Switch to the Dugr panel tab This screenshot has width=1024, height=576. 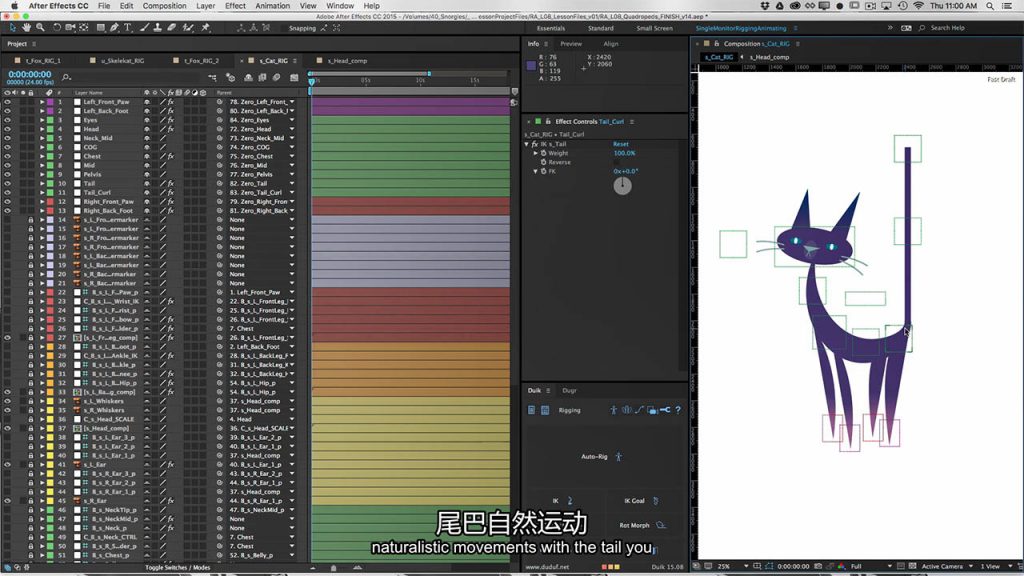coord(569,391)
